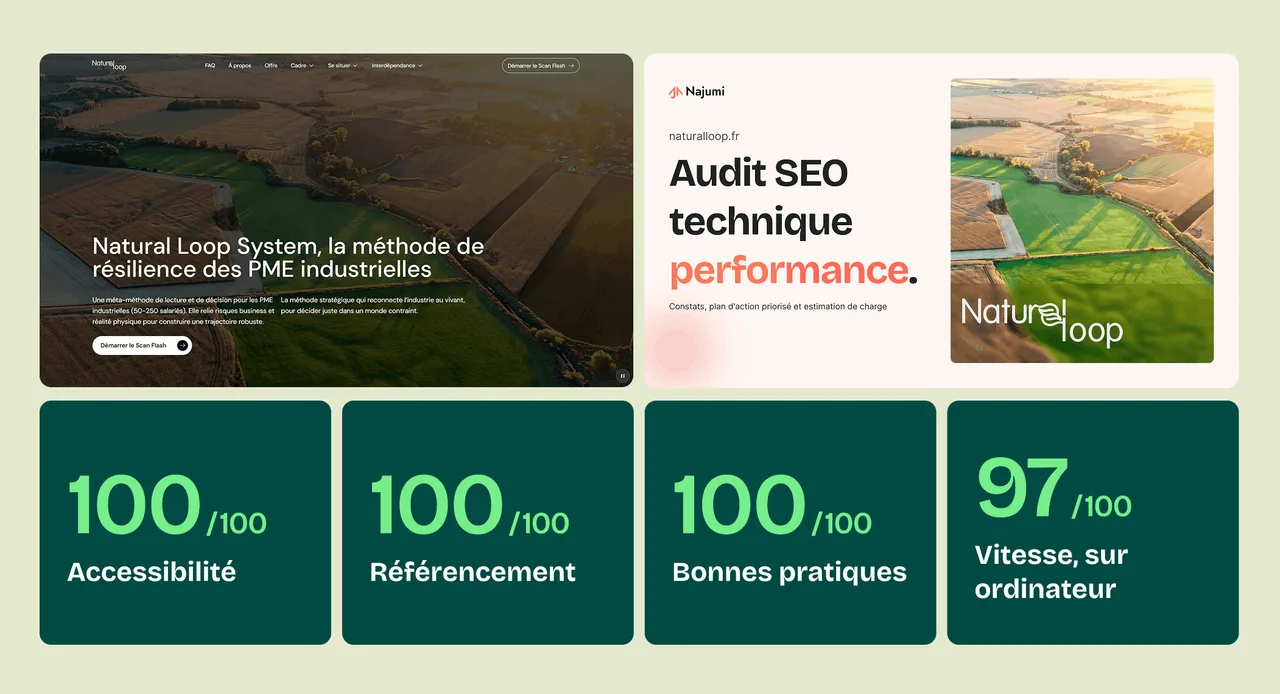Click the naturalloop.fr domain text
Image resolution: width=1280 pixels, height=694 pixels.
[x=704, y=136]
